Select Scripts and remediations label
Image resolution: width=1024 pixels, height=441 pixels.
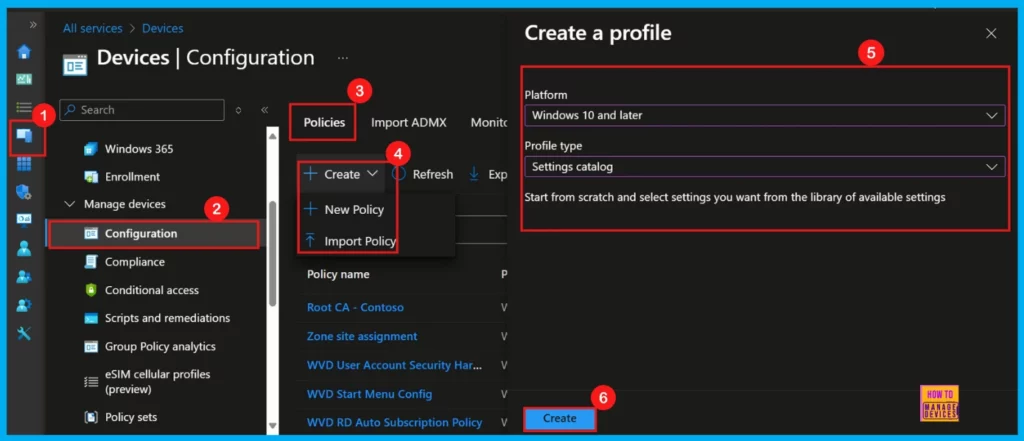pos(167,318)
